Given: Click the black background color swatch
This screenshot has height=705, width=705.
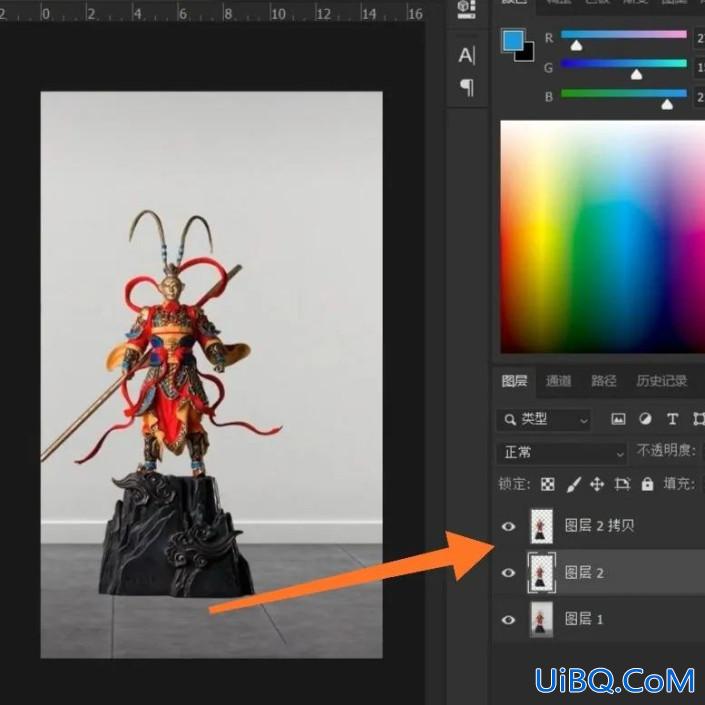Looking at the screenshot, I should pos(526,52).
